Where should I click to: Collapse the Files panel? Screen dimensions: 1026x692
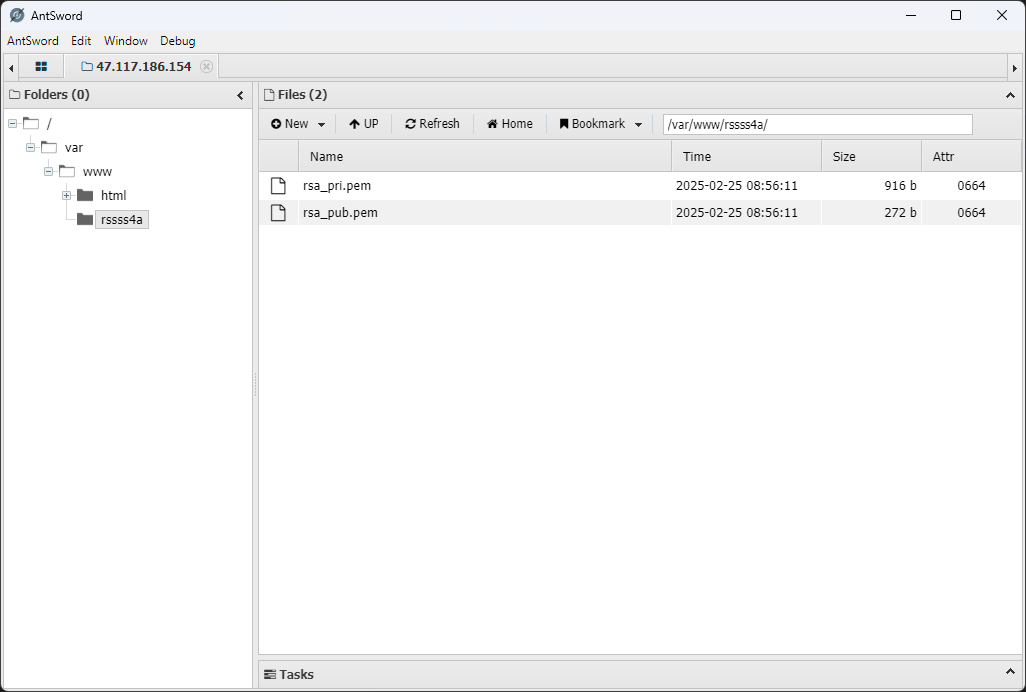coord(1010,95)
